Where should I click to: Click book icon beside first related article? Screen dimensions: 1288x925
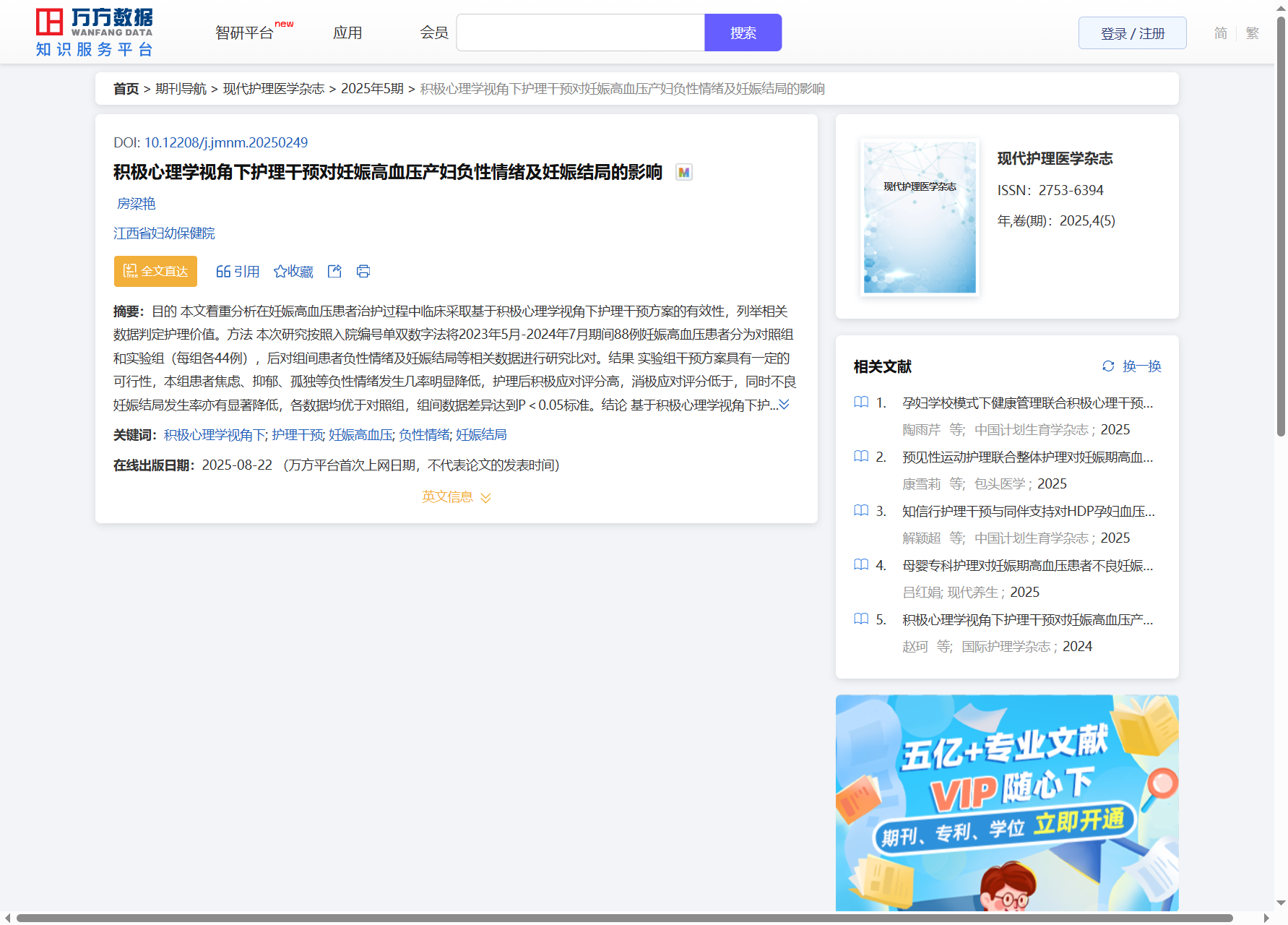tap(861, 403)
